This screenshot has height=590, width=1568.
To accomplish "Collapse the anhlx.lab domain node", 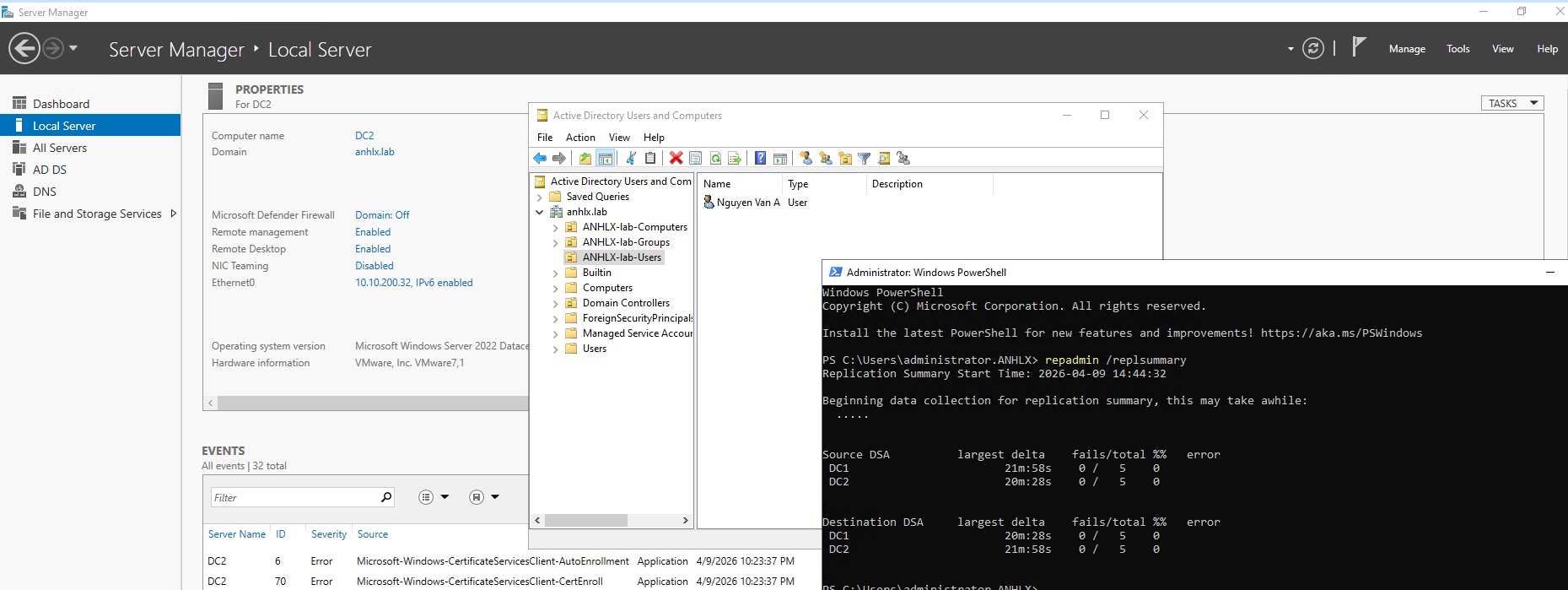I will point(540,212).
